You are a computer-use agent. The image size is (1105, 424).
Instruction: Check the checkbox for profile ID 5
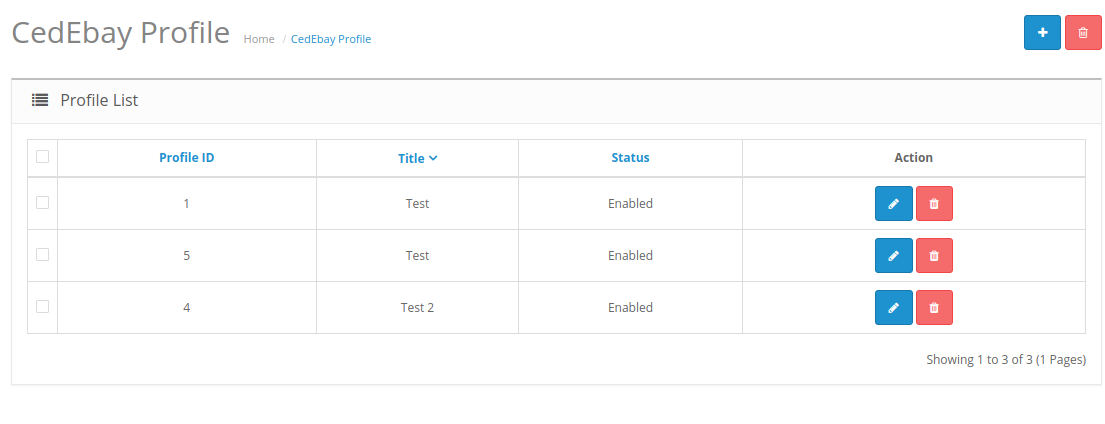[x=42, y=254]
